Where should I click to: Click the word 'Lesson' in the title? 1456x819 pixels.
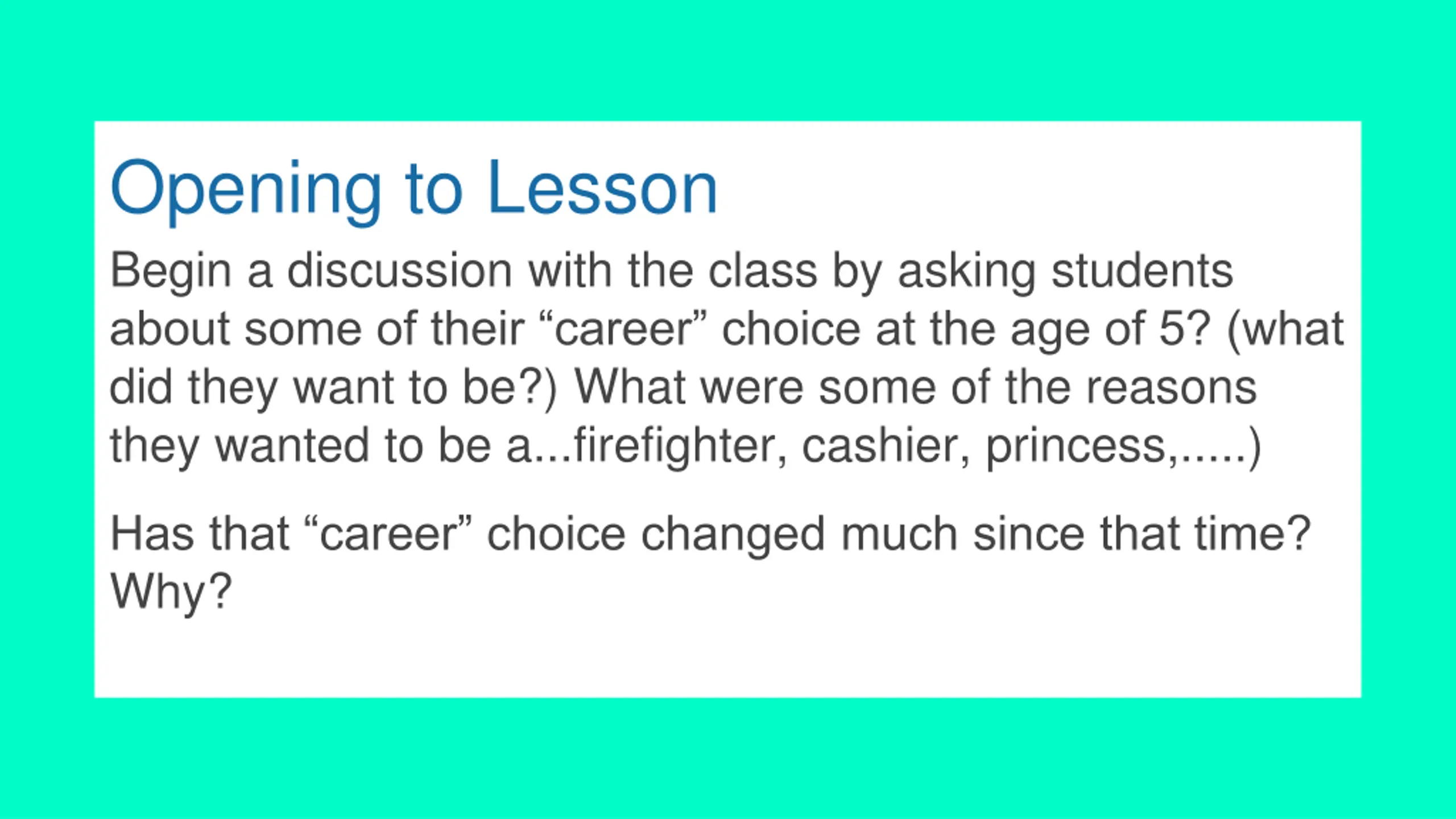(x=602, y=187)
